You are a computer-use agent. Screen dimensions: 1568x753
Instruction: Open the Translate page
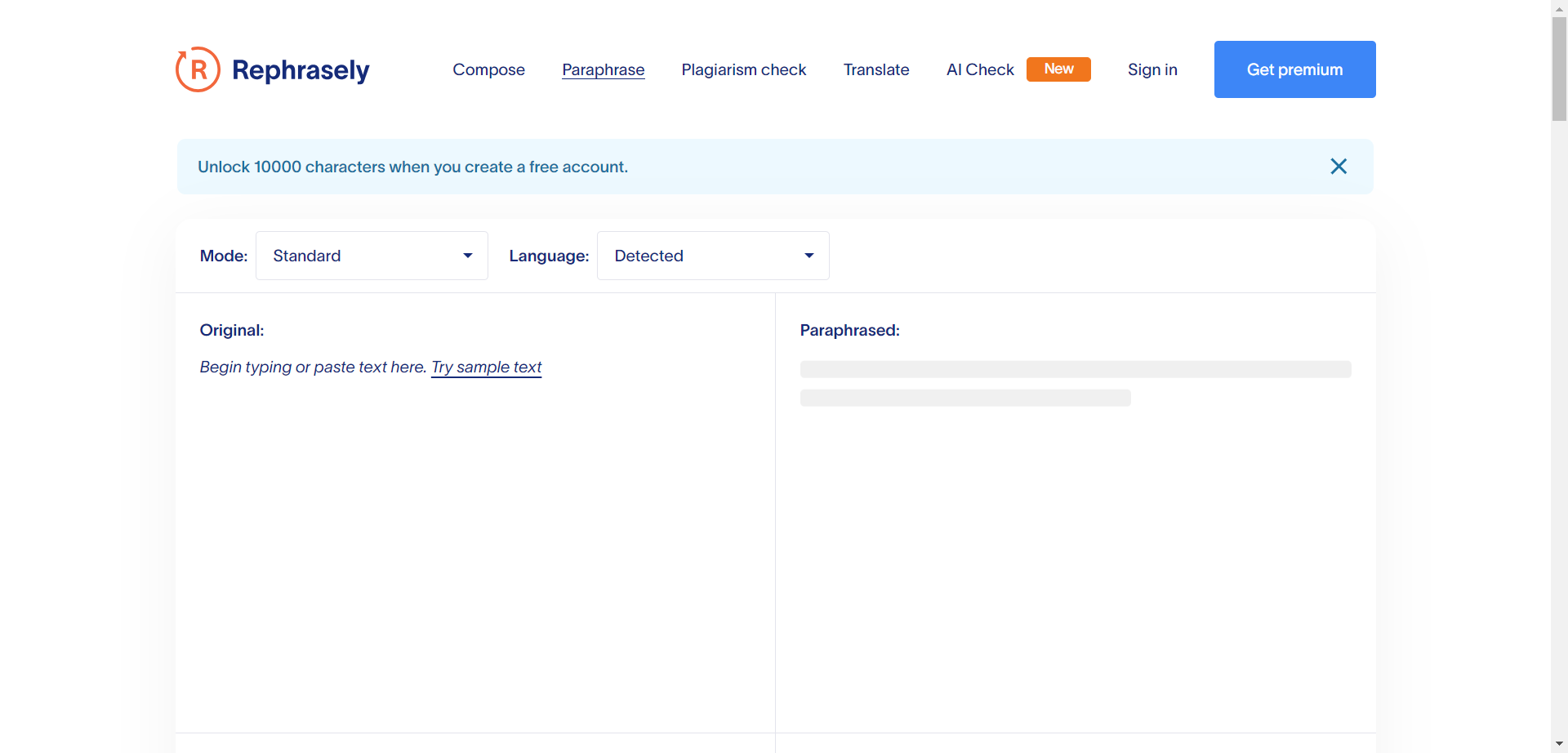point(875,70)
